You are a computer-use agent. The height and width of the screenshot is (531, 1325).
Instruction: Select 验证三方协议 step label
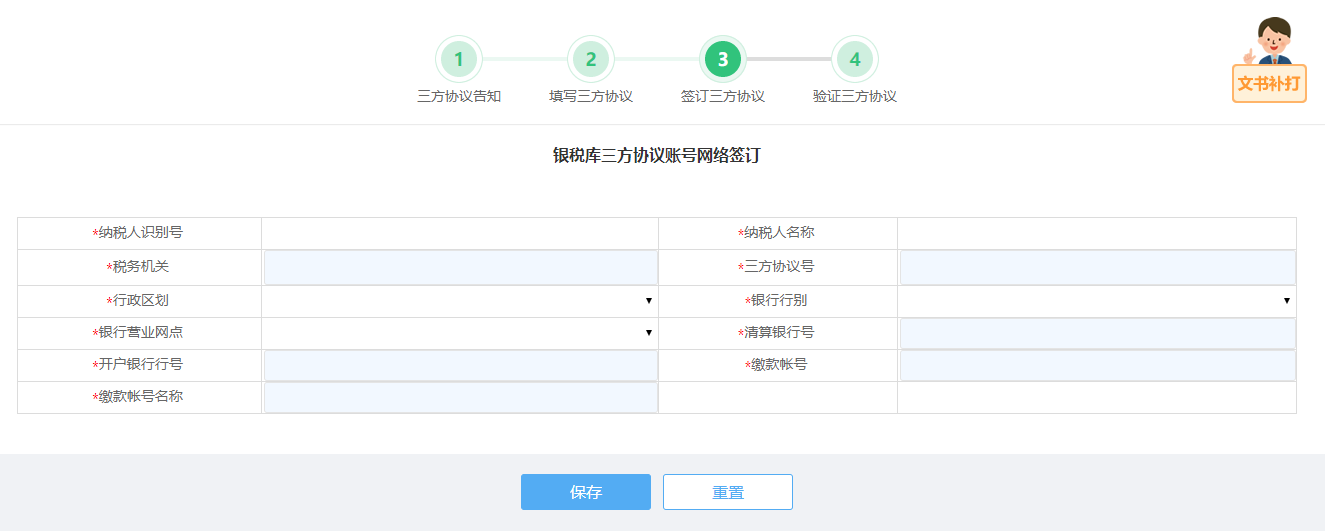click(855, 97)
